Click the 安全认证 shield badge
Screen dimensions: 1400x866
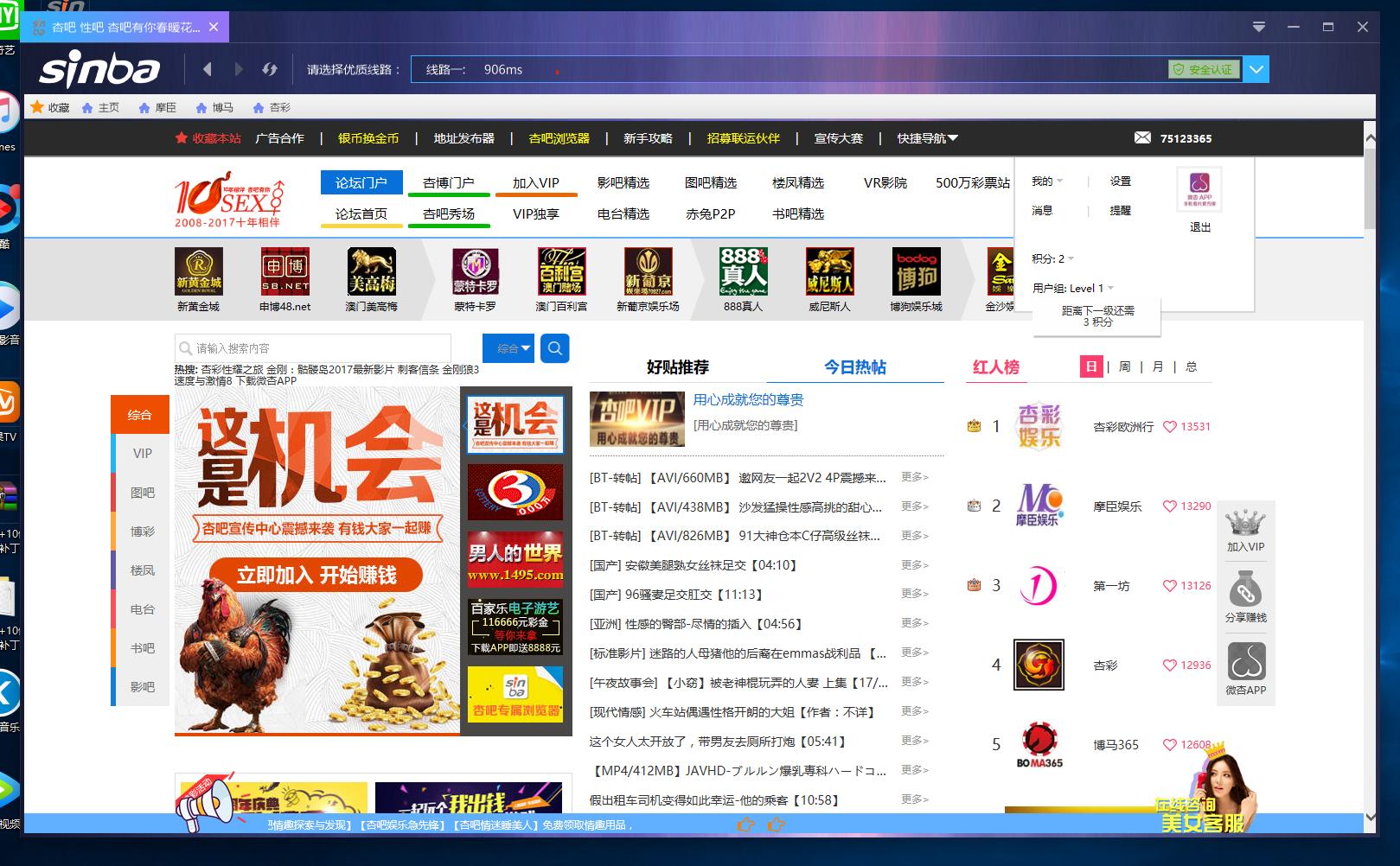coord(1203,69)
